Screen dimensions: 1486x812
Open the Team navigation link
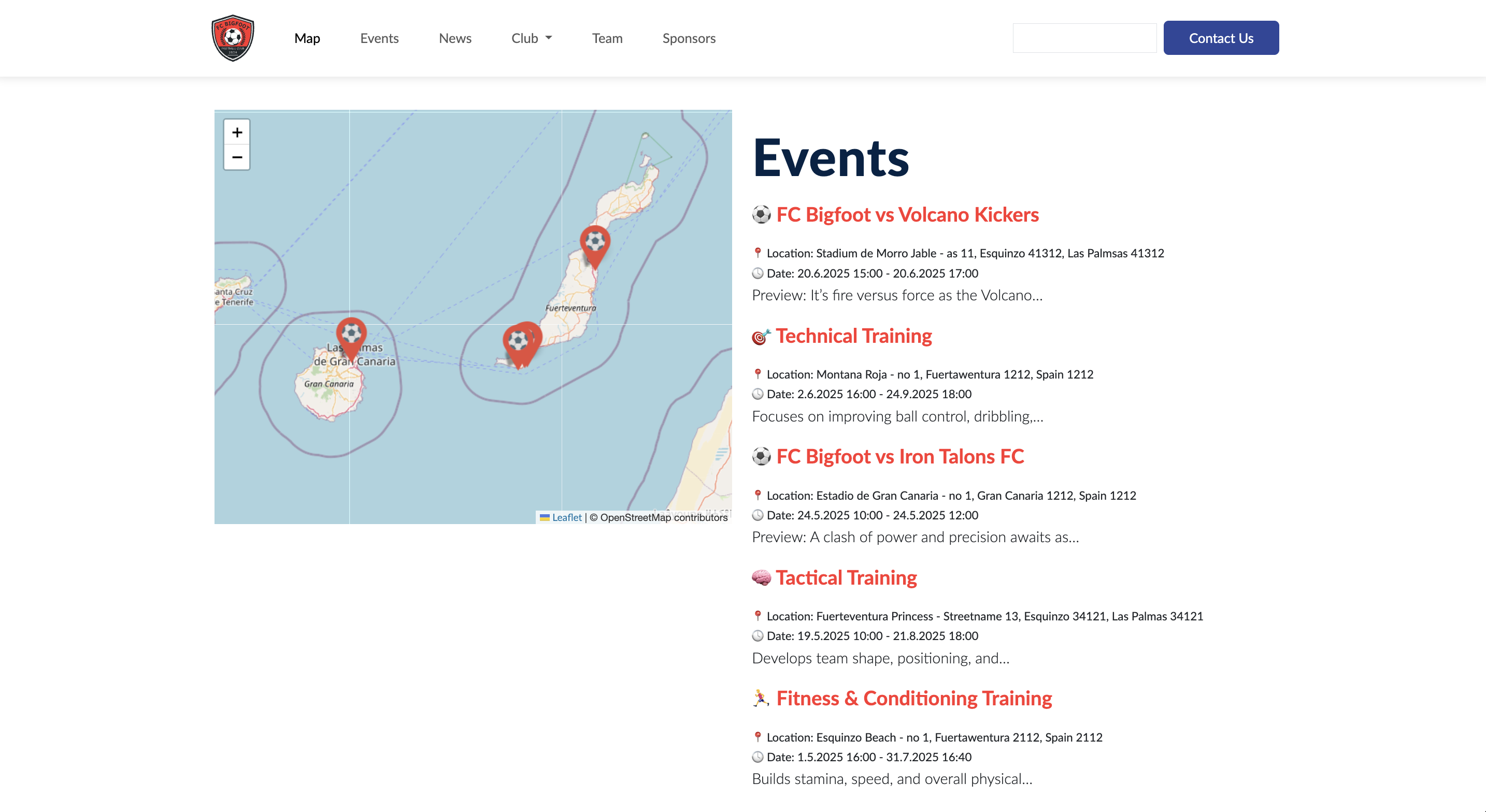point(607,38)
